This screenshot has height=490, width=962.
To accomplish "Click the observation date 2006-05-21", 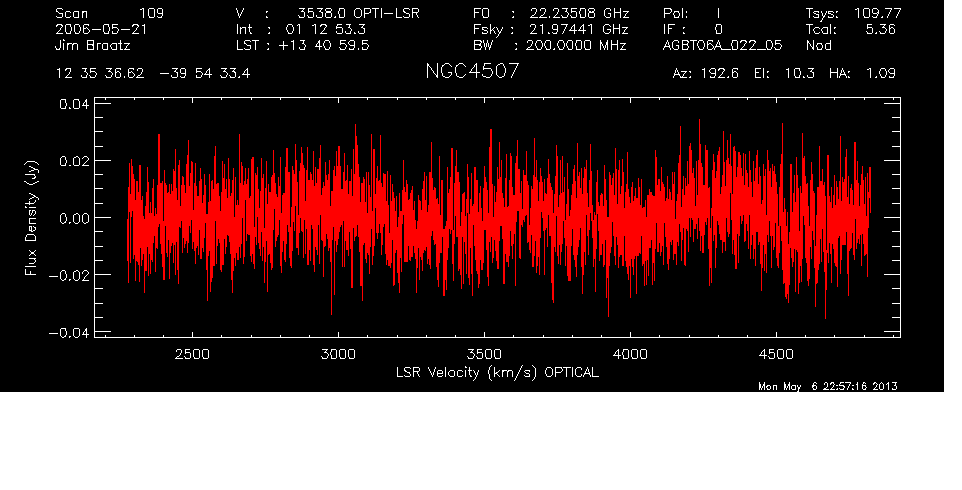I will tap(101, 29).
